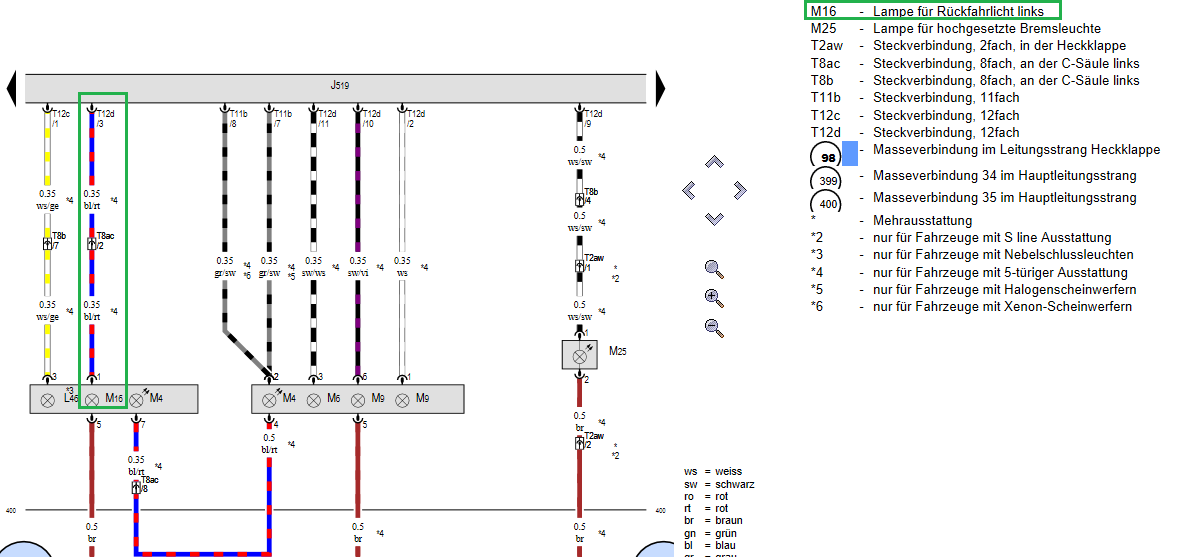Click color code 'br = braun'
The height and width of the screenshot is (557, 1179).
(x=714, y=520)
